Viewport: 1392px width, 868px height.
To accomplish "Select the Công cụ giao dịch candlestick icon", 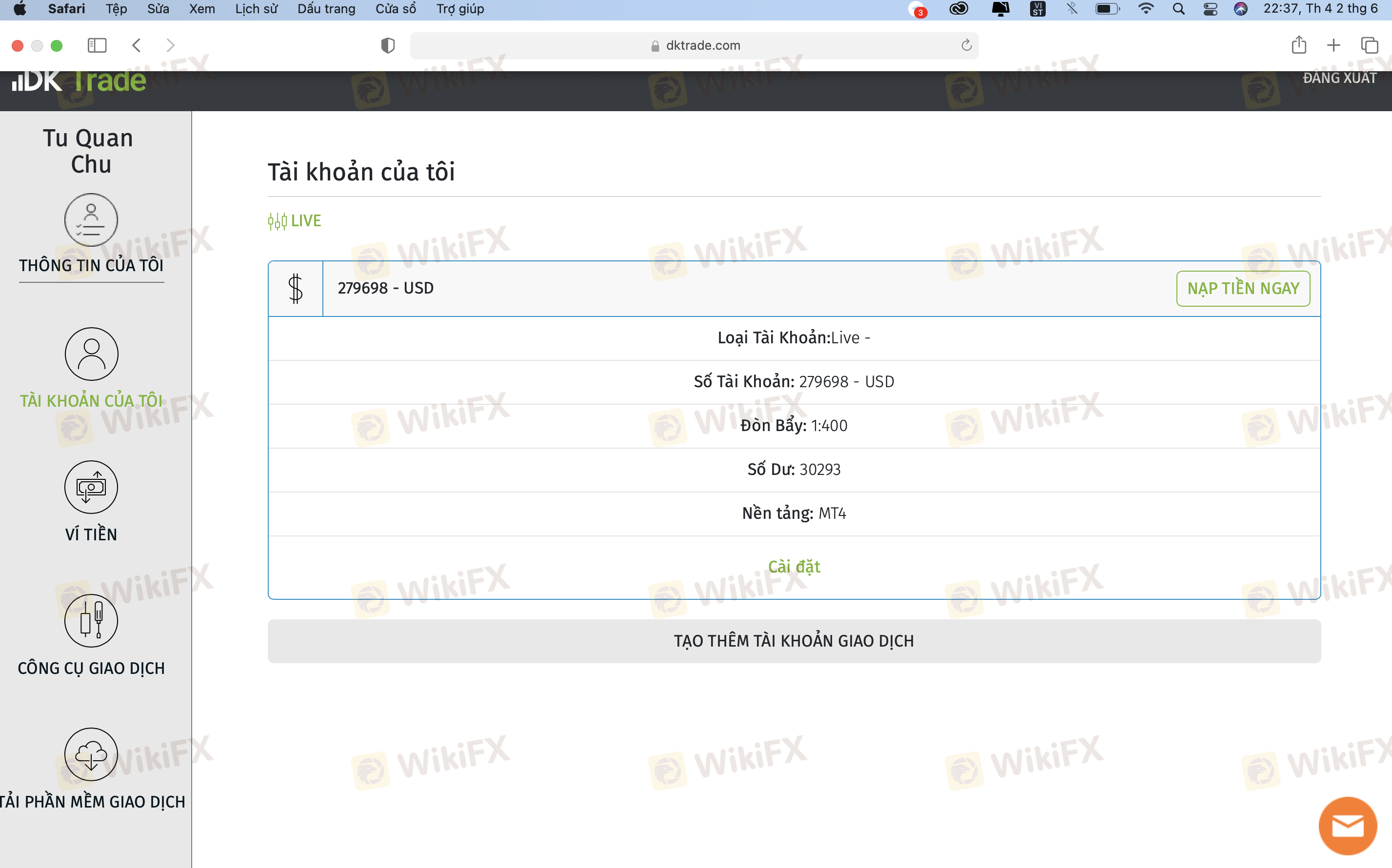I will 91,621.
